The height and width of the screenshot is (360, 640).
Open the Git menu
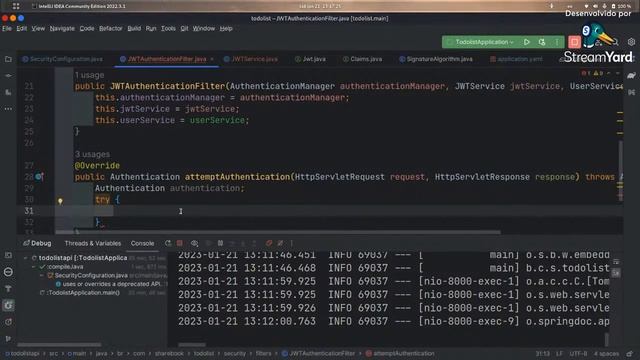[184, 29]
